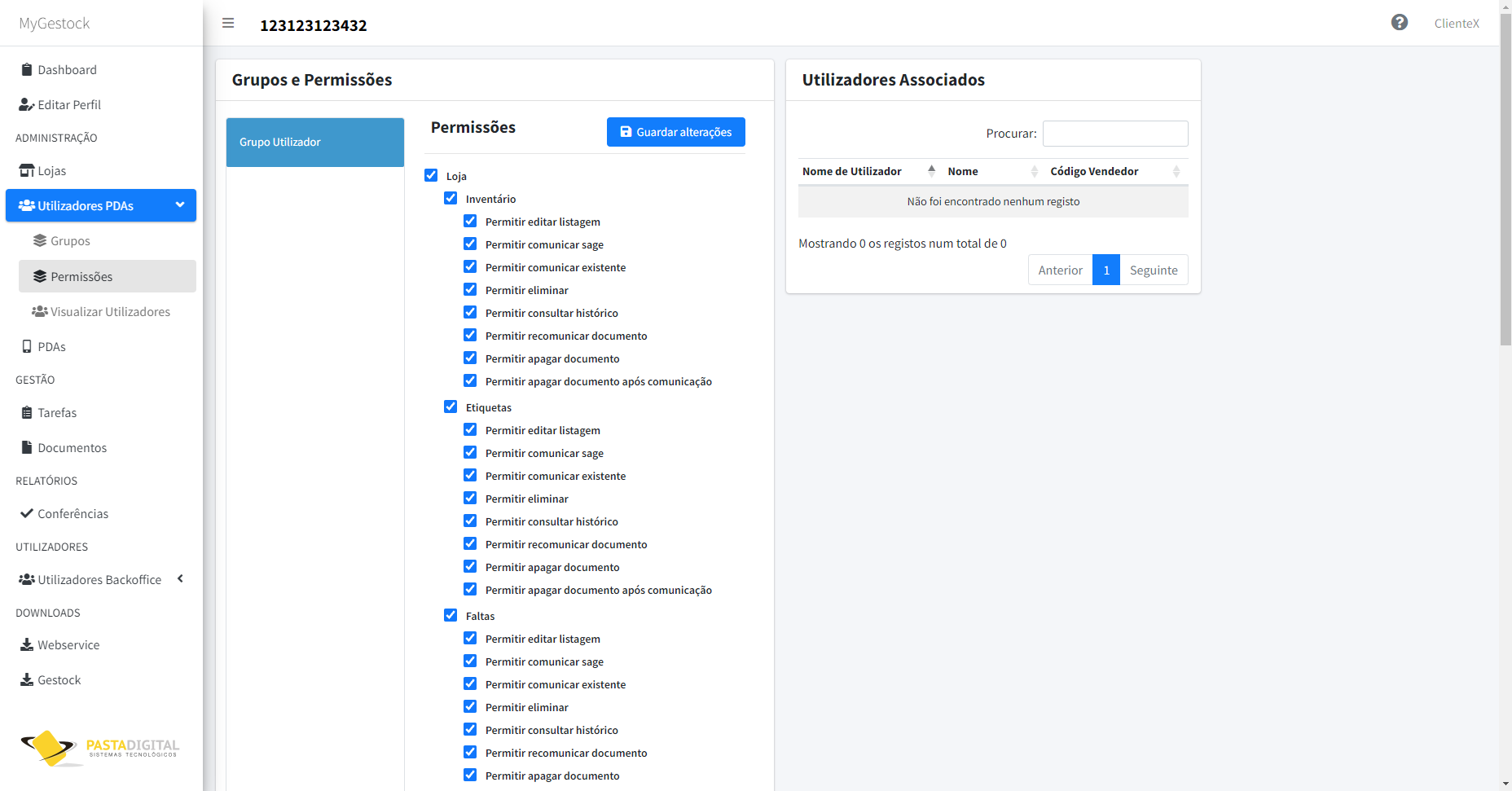Click the Seguinte pagination button

(x=1154, y=270)
